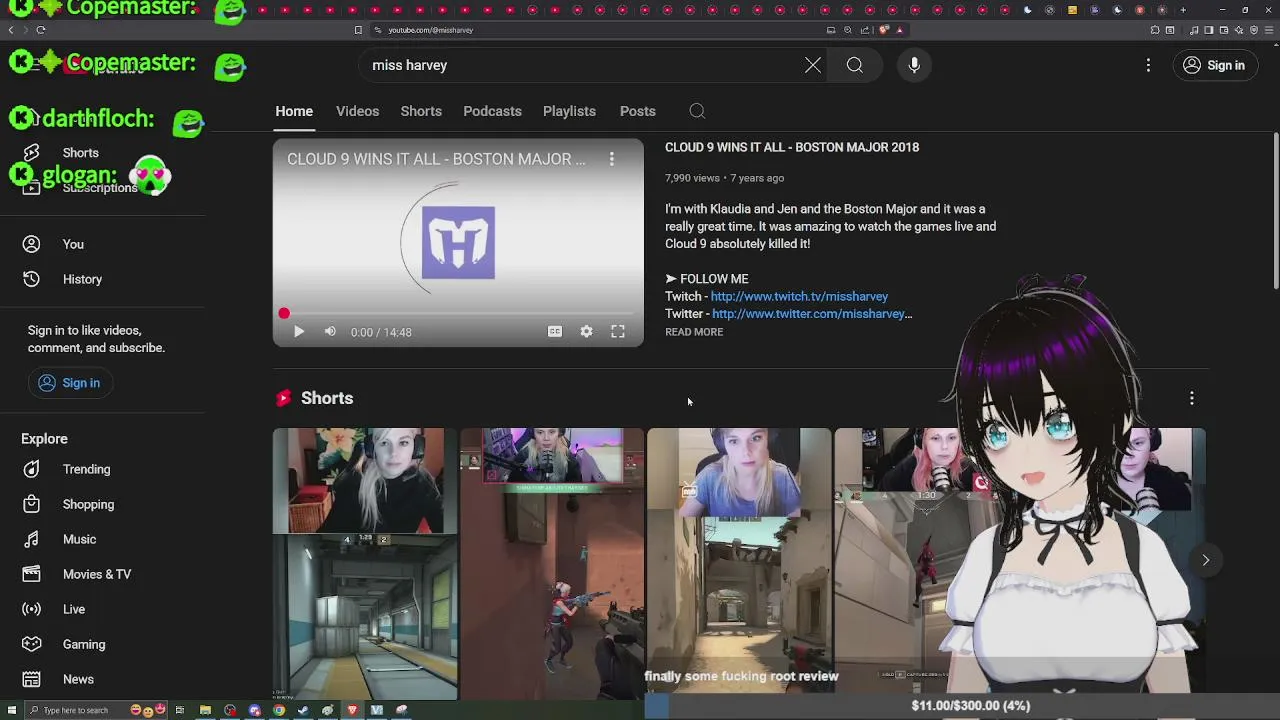The width and height of the screenshot is (1280, 720).
Task: Clear the YouTube search box with the X
Action: [x=813, y=65]
